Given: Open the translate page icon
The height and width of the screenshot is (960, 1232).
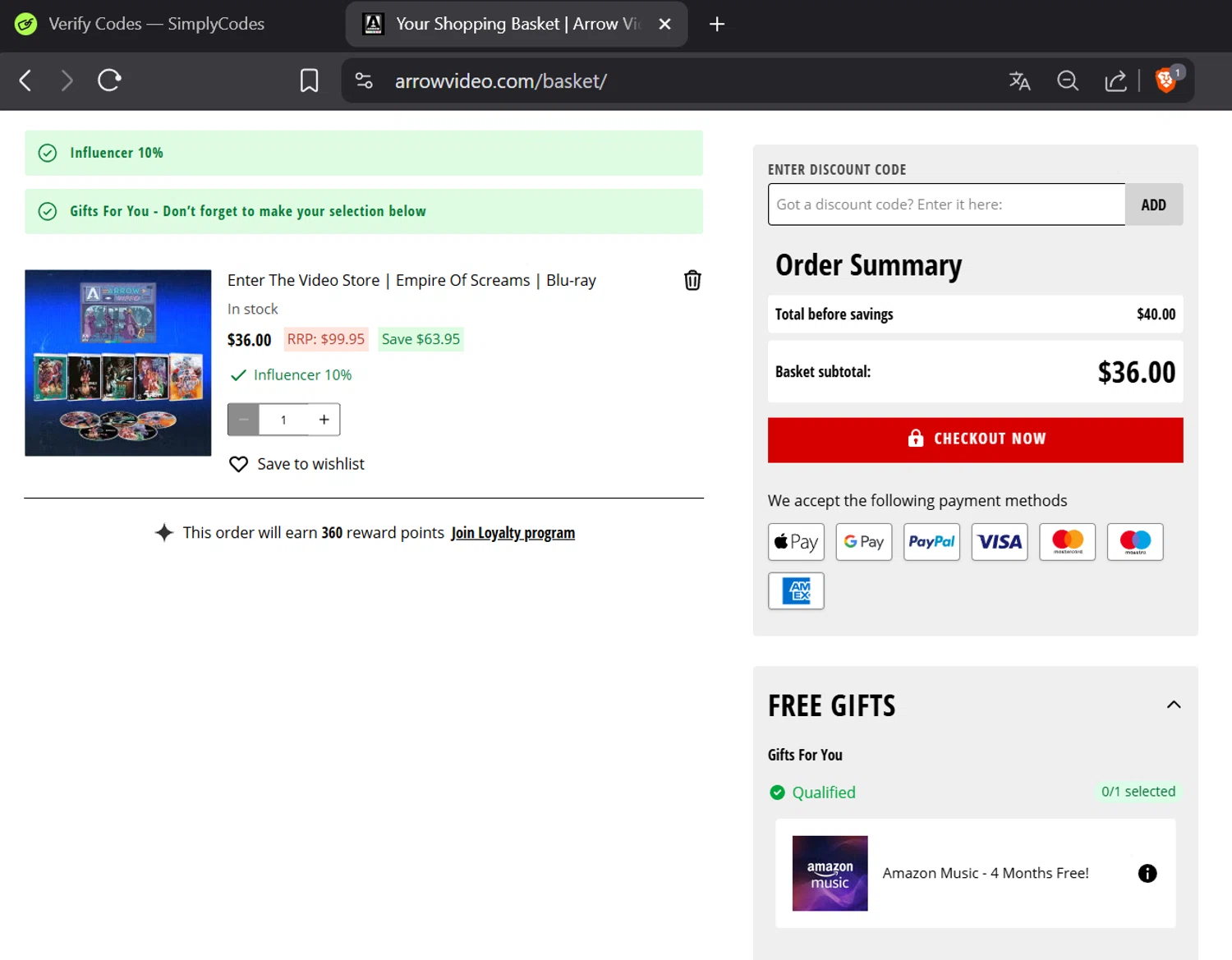Looking at the screenshot, I should (1019, 80).
